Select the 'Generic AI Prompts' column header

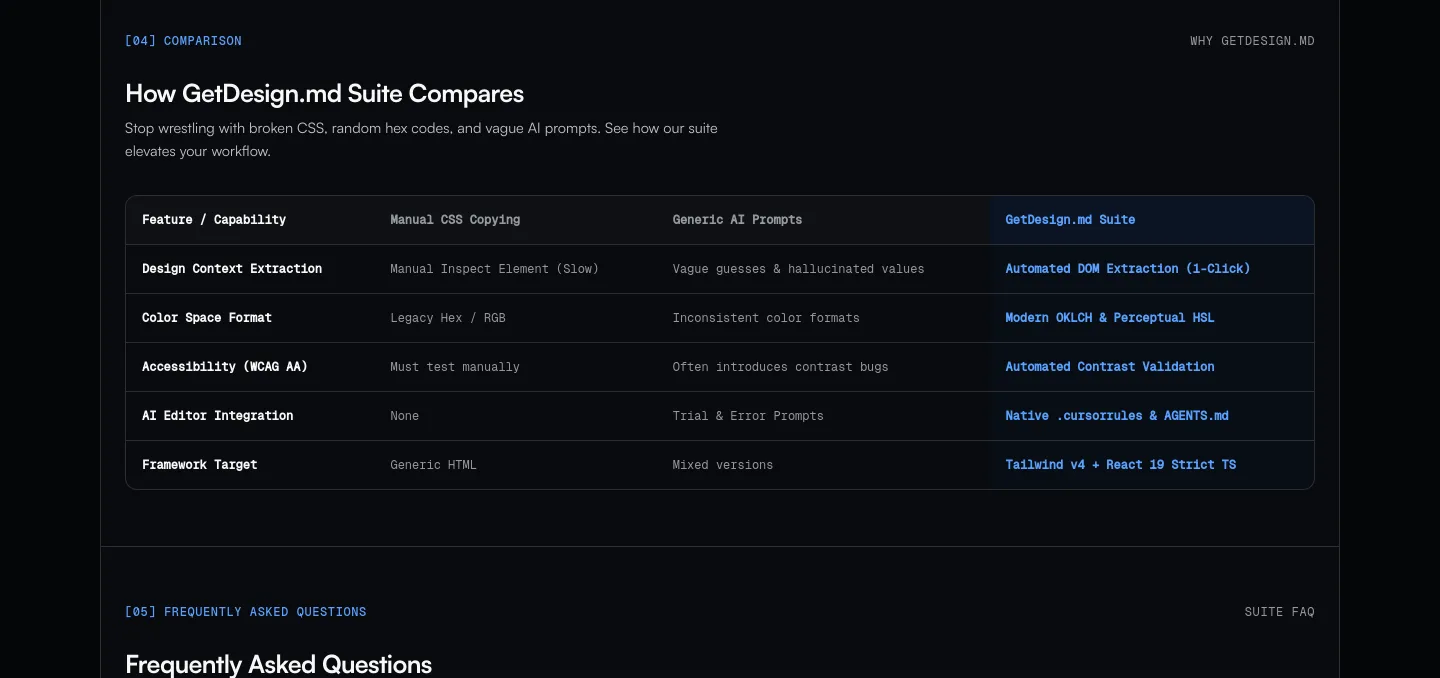(x=737, y=220)
